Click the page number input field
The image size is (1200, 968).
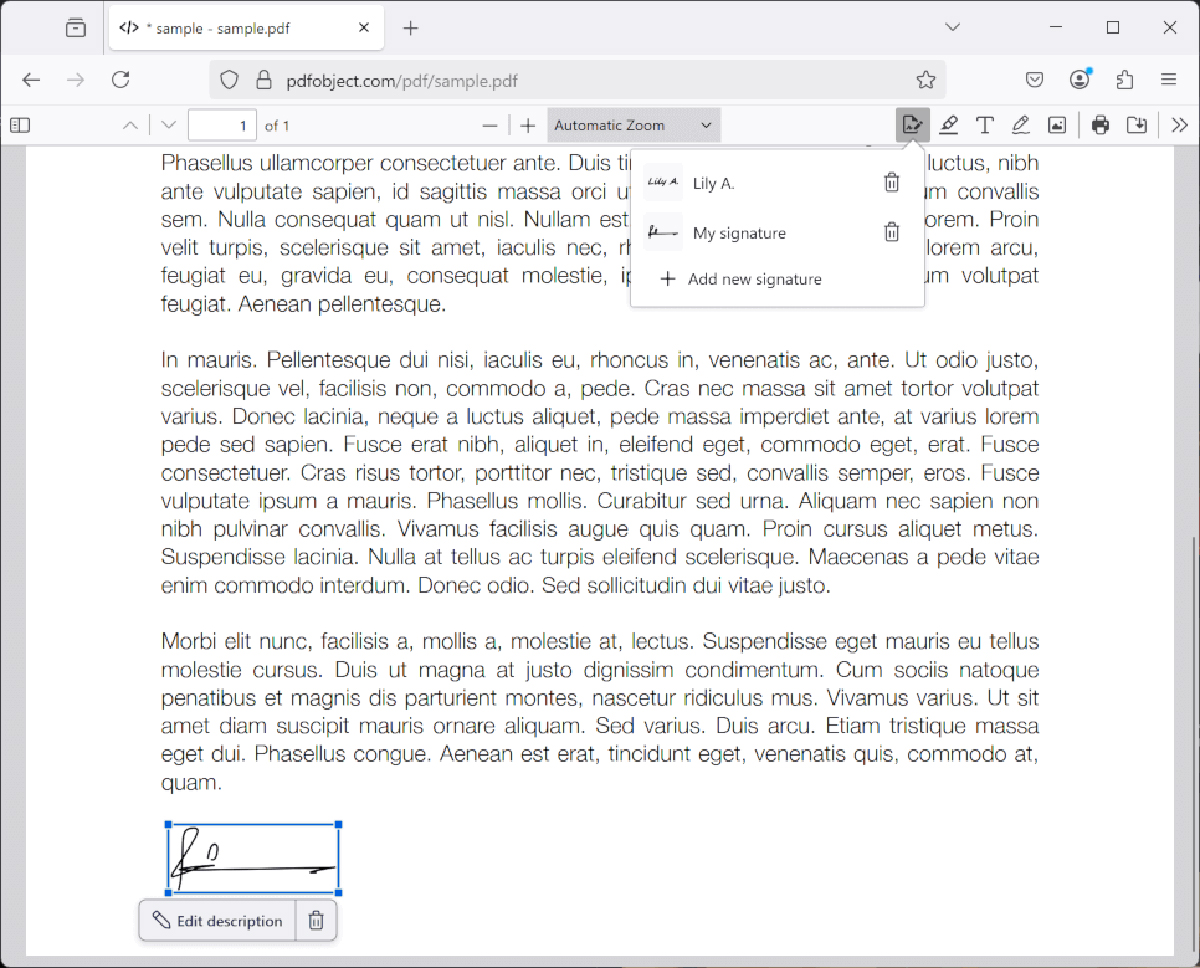(222, 124)
